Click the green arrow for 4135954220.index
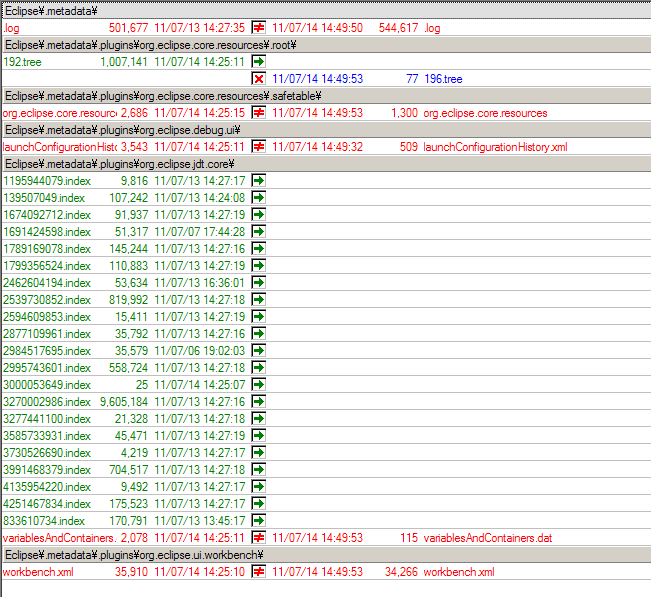This screenshot has height=597, width=651. point(259,487)
